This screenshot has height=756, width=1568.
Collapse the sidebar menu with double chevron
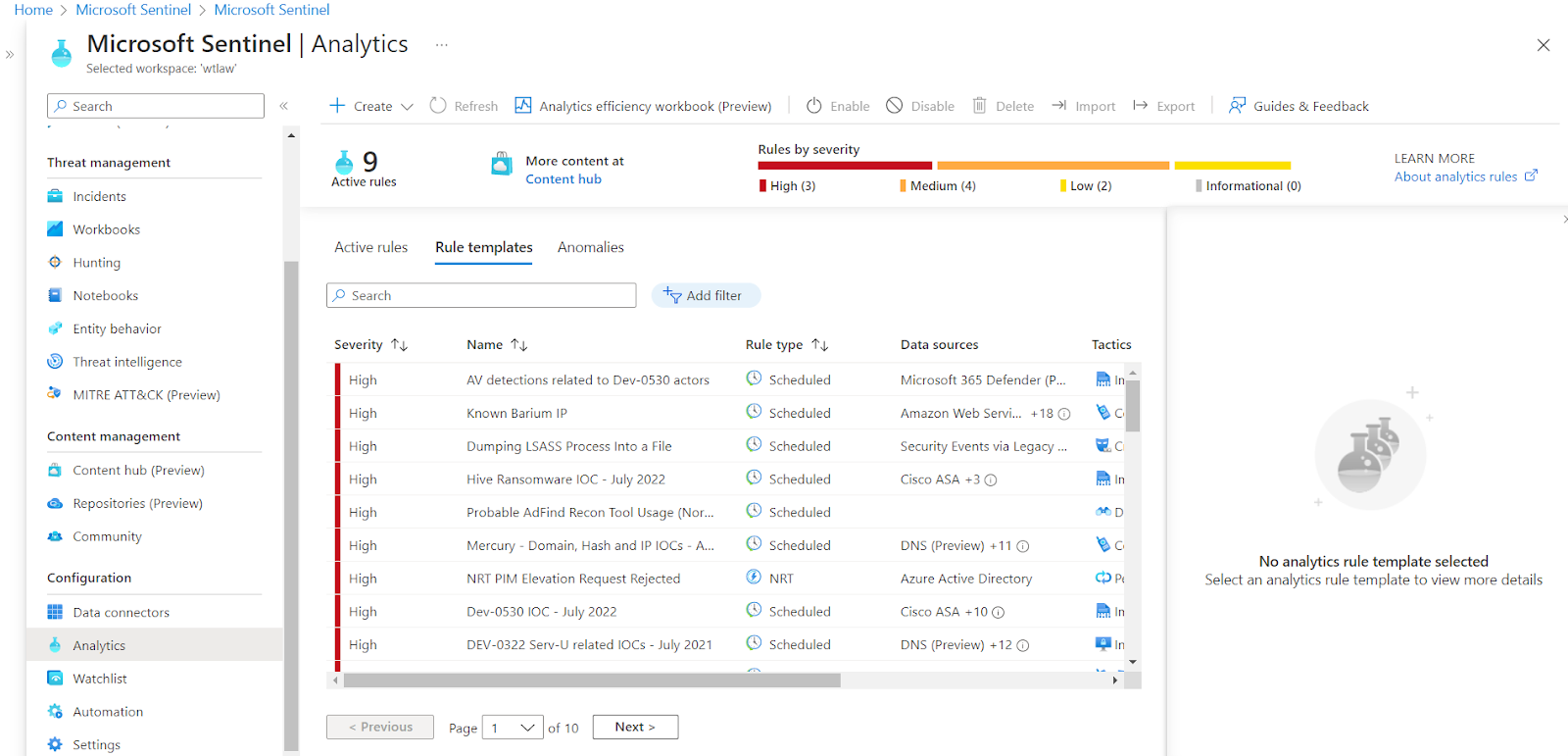coord(284,106)
